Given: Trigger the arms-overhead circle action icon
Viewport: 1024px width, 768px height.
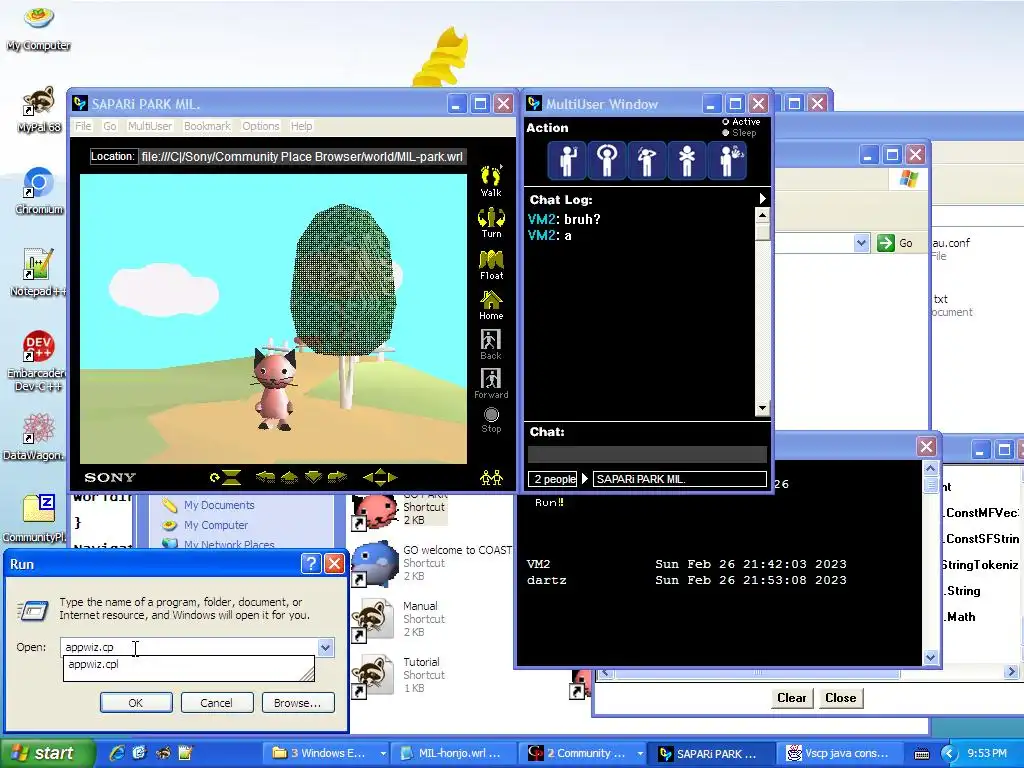Looking at the screenshot, I should (607, 160).
